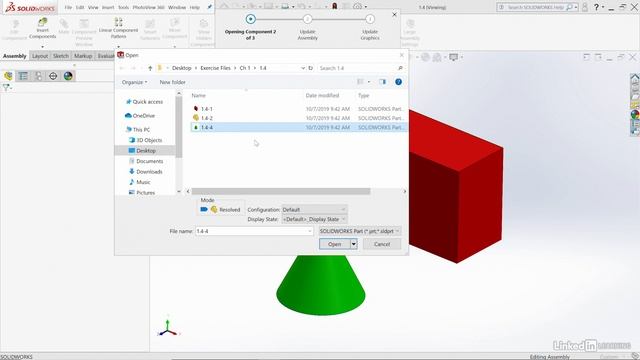Click the Cancel button in the dialog

click(382, 244)
